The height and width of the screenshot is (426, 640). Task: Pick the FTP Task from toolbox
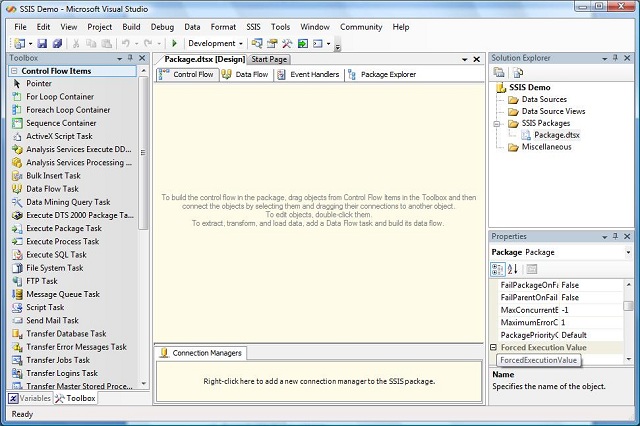point(42,281)
